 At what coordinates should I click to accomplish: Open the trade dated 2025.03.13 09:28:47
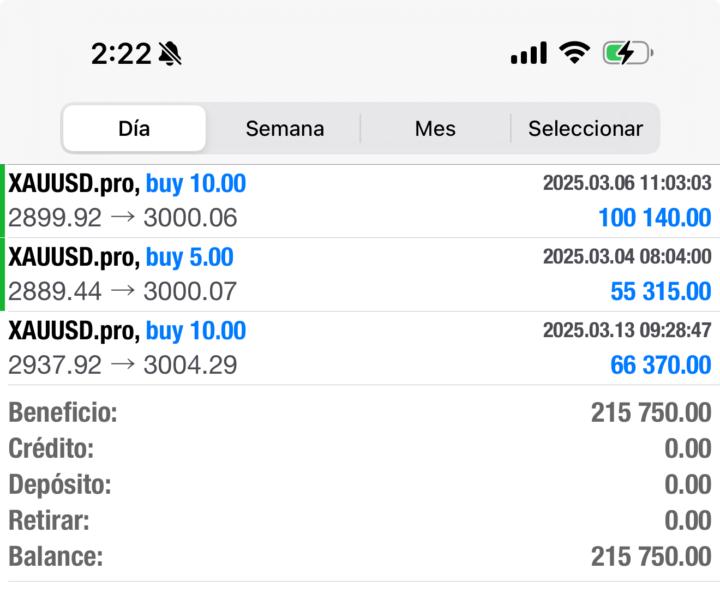pos(360,348)
